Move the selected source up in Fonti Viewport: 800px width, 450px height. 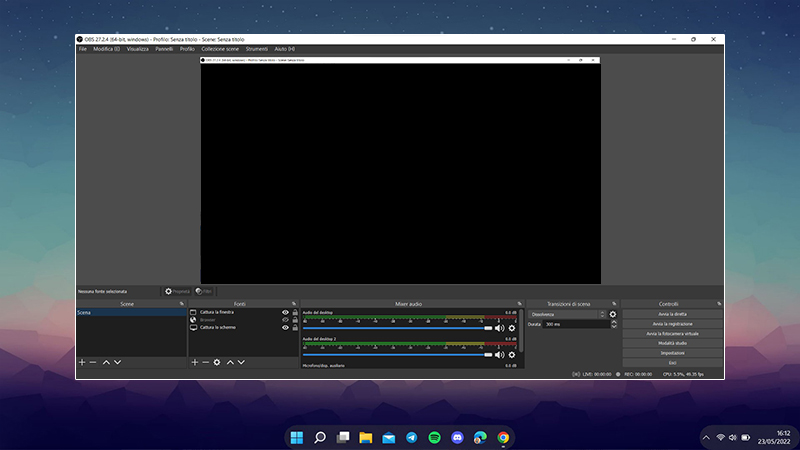point(230,362)
